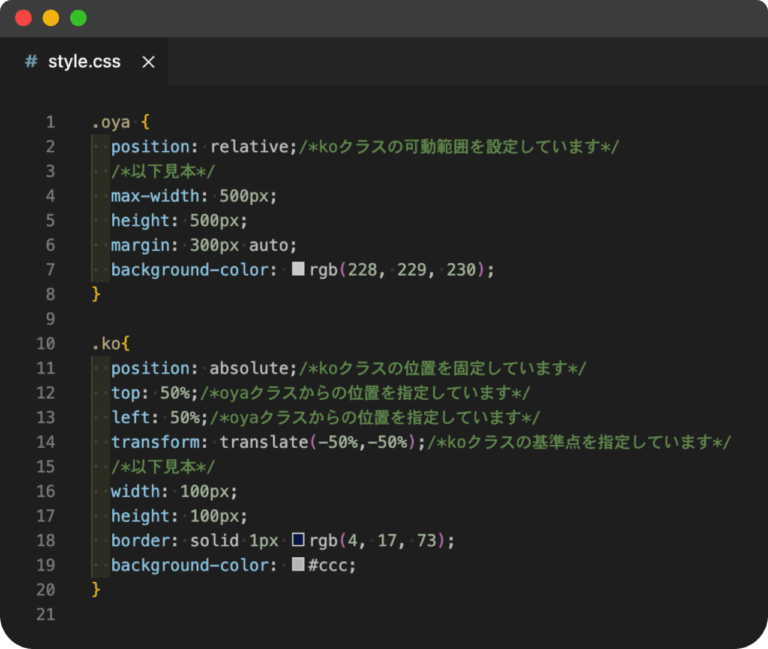Switch to the style.css tab

click(x=84, y=62)
